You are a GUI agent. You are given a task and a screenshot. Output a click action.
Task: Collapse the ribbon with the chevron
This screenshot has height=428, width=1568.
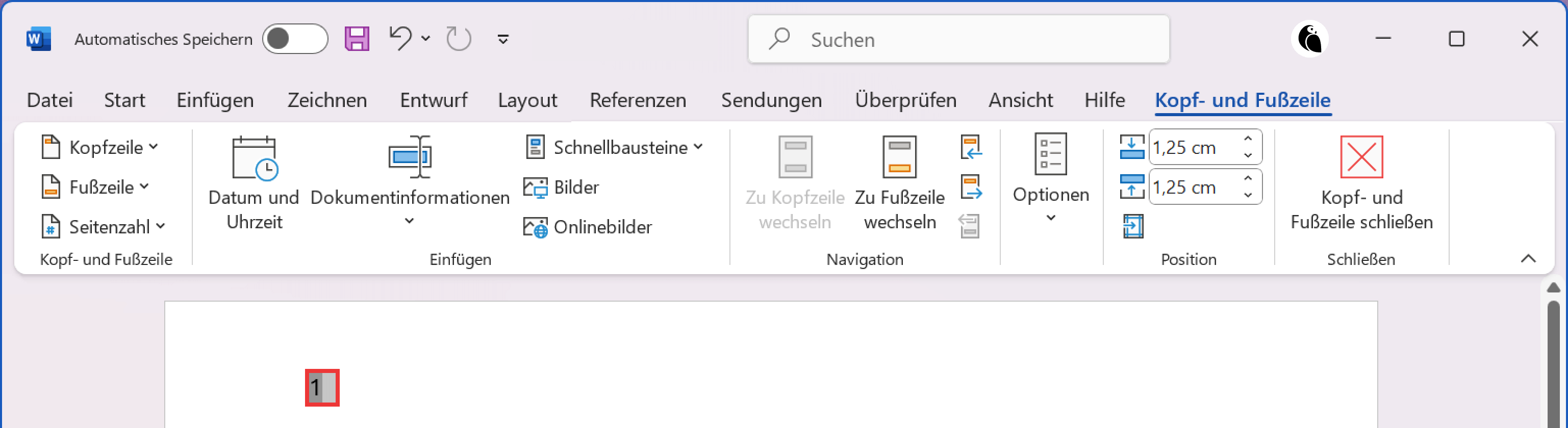pyautogui.click(x=1528, y=258)
